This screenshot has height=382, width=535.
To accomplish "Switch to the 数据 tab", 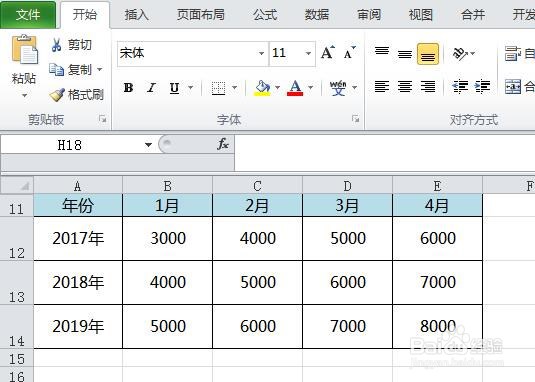I will point(317,15).
